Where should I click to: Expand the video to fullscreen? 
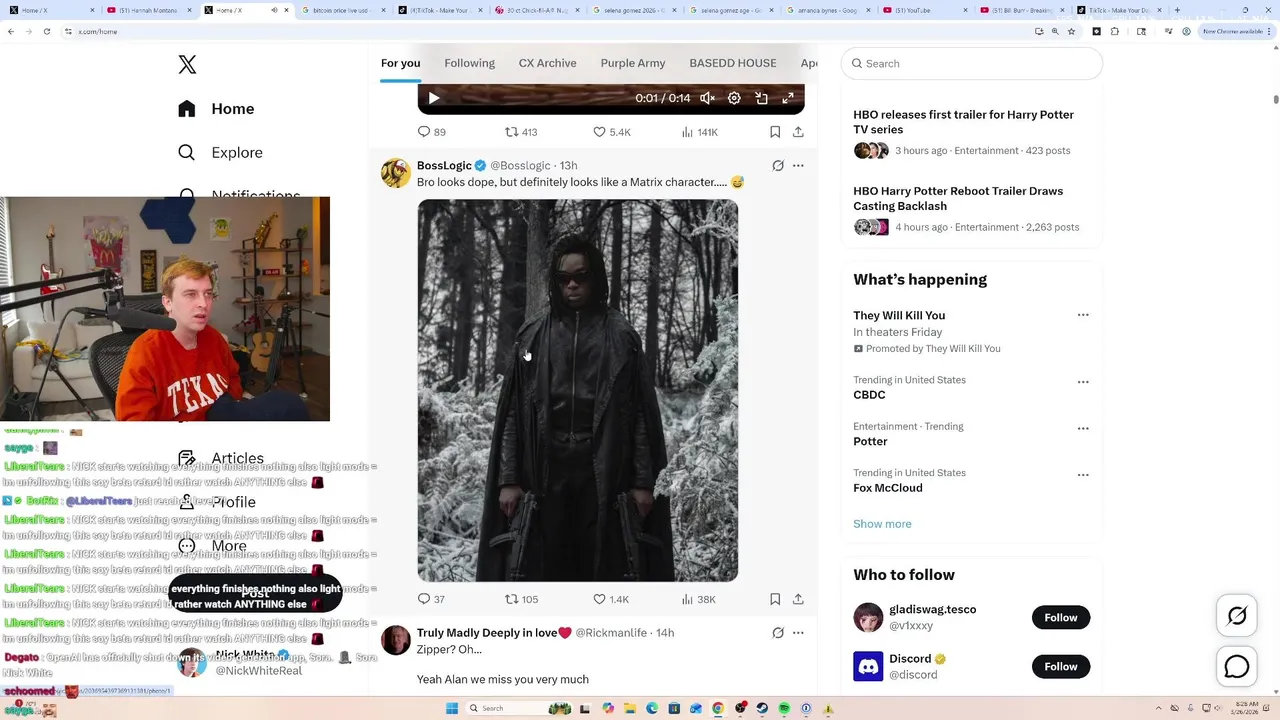click(x=788, y=98)
